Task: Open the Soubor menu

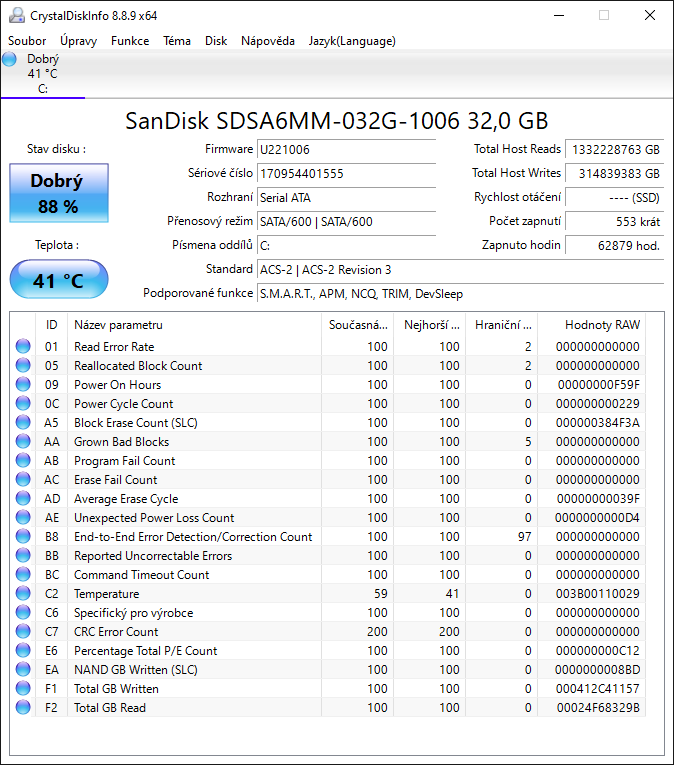Action: [28, 41]
